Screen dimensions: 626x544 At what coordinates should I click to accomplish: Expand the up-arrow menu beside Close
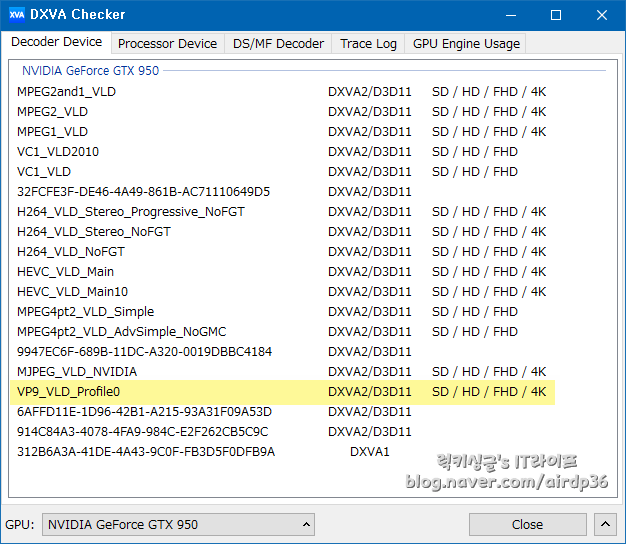point(605,524)
